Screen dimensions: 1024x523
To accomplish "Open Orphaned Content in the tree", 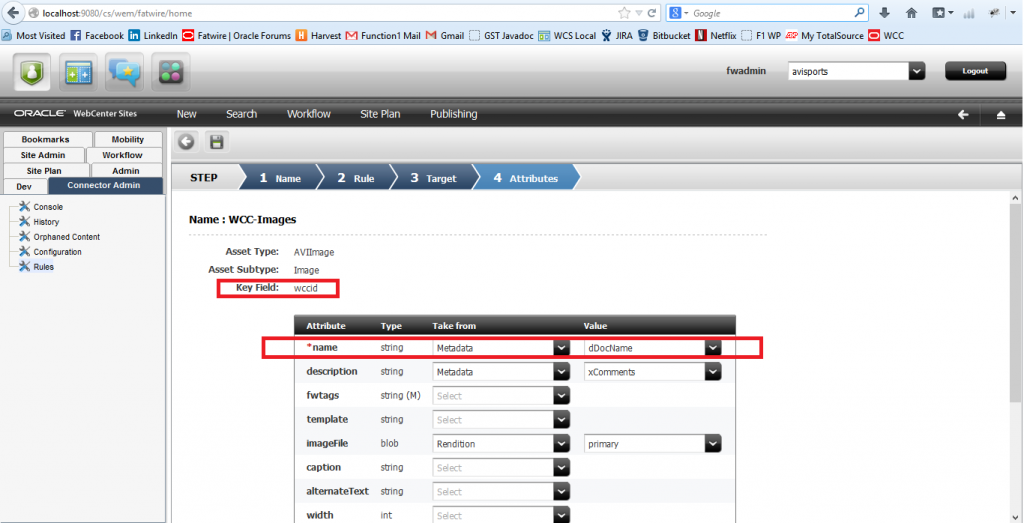I will pos(66,237).
